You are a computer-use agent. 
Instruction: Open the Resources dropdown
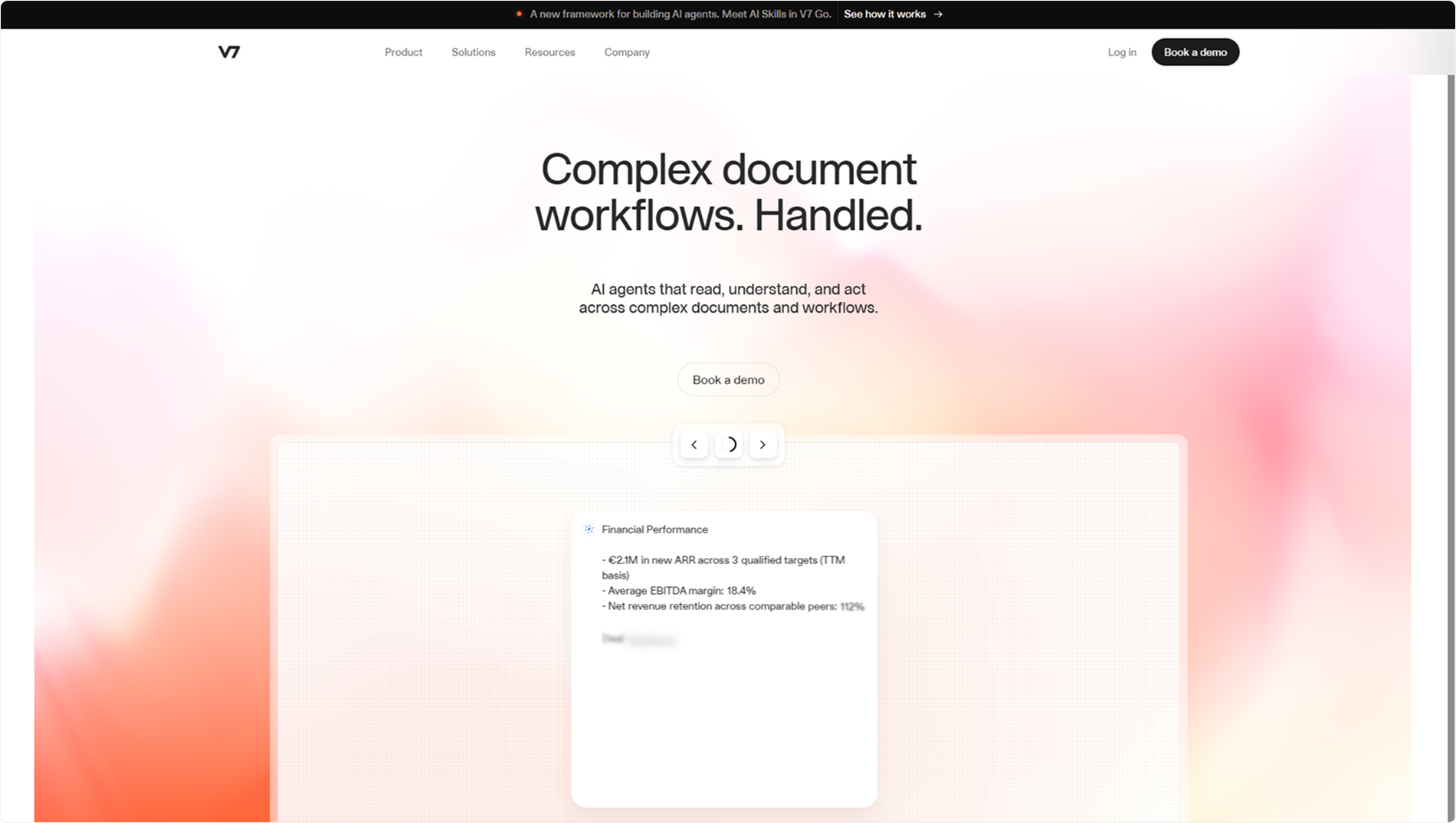549,52
